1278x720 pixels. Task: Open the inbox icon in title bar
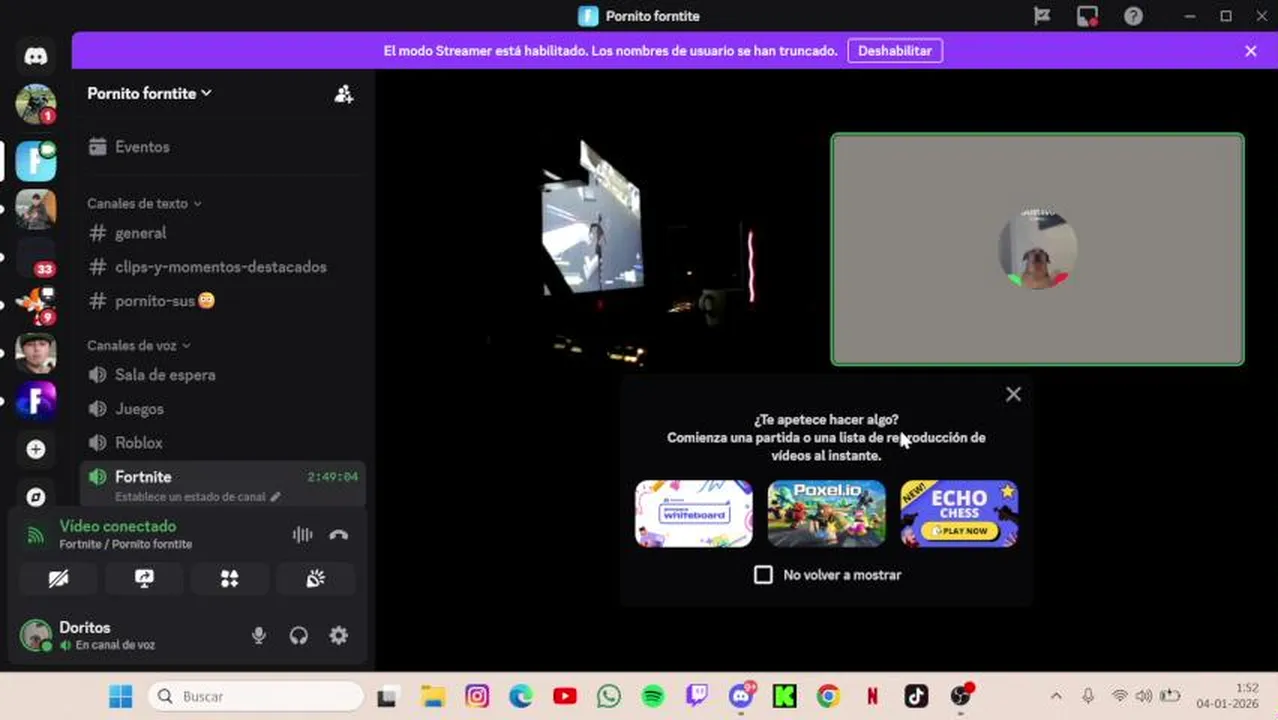pos(1087,16)
